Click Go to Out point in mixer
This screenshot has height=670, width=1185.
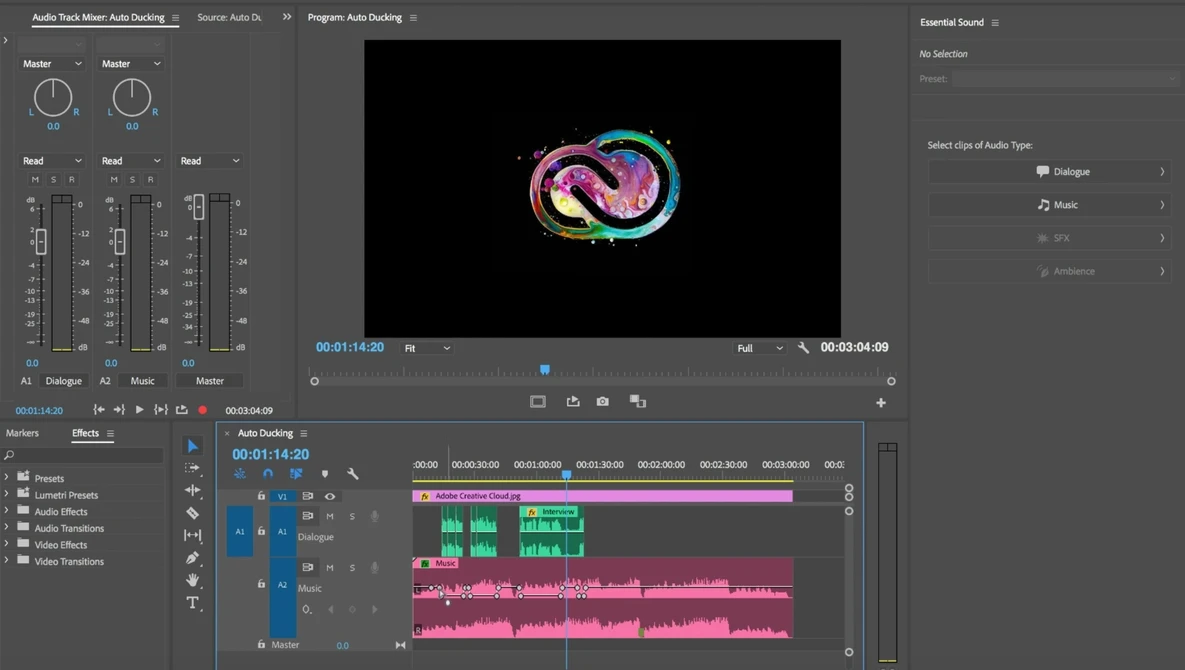pyautogui.click(x=119, y=409)
